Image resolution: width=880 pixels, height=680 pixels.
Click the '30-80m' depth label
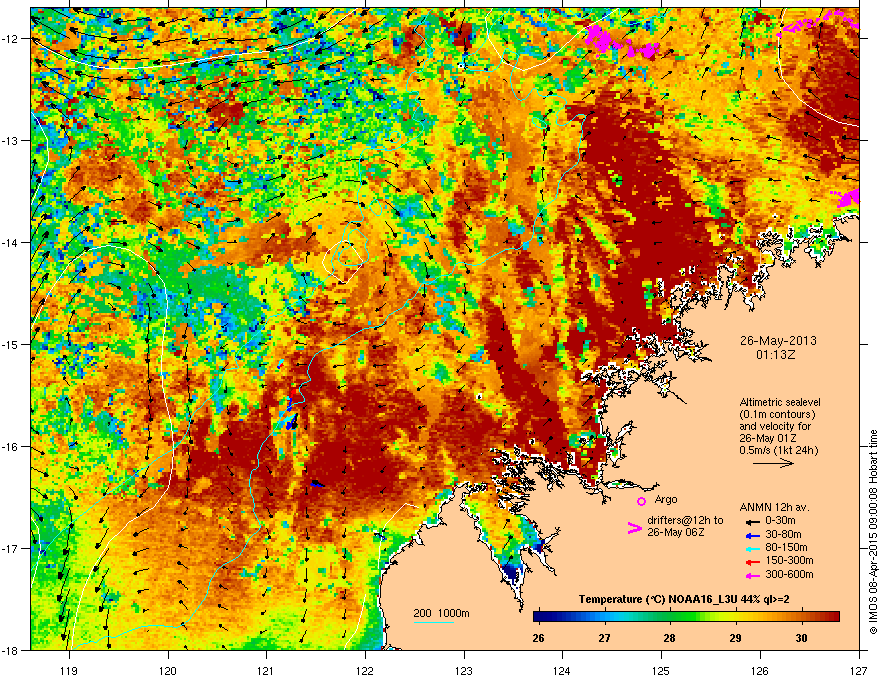click(x=783, y=535)
